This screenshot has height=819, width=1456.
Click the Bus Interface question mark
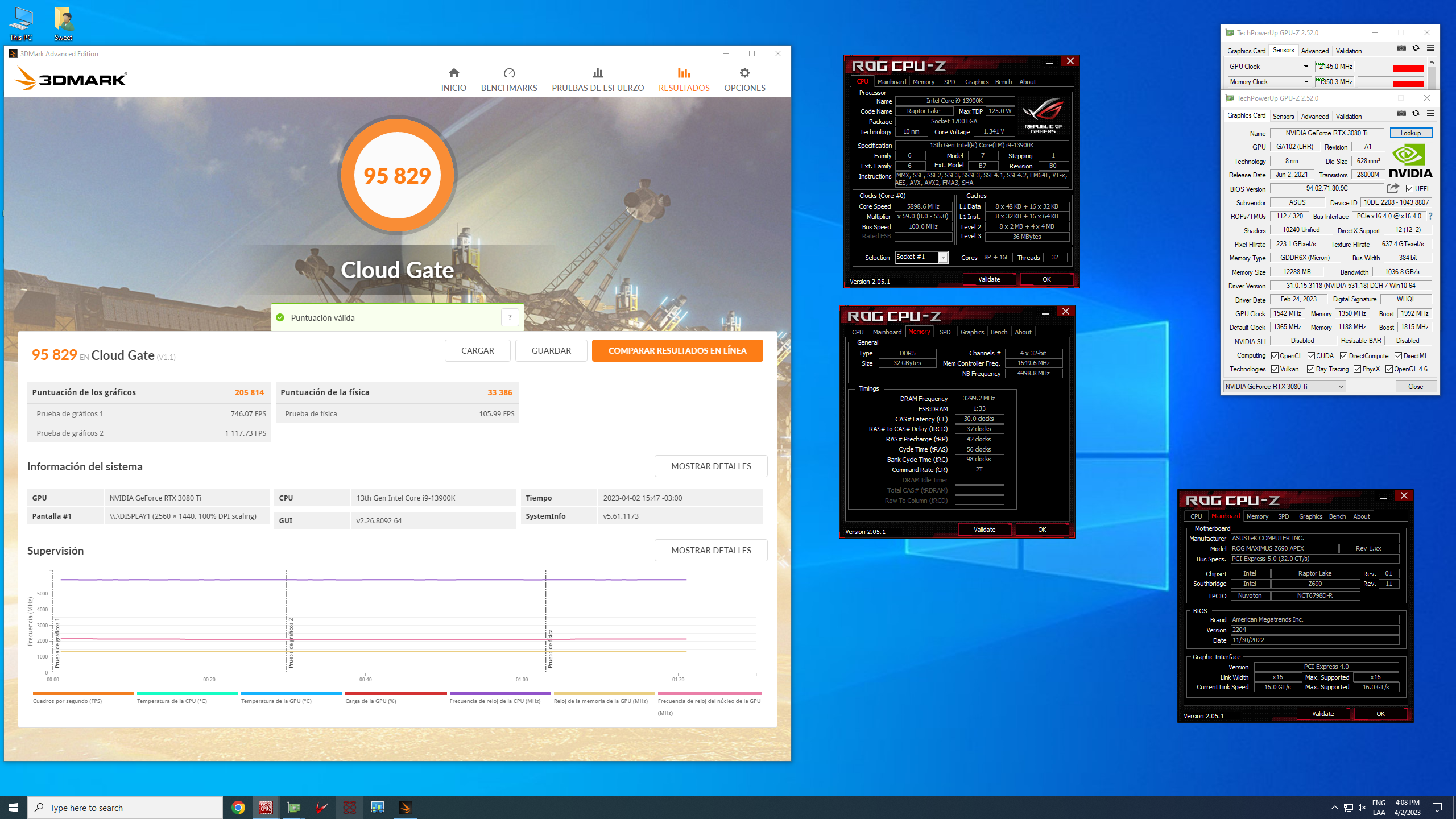[x=1430, y=216]
